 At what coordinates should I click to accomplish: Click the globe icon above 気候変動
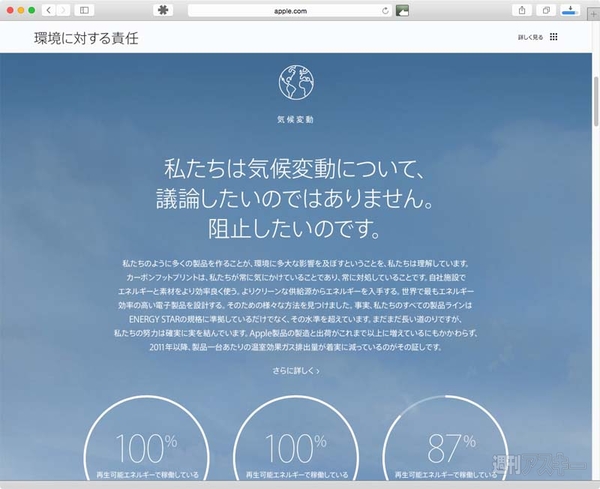pyautogui.click(x=296, y=82)
